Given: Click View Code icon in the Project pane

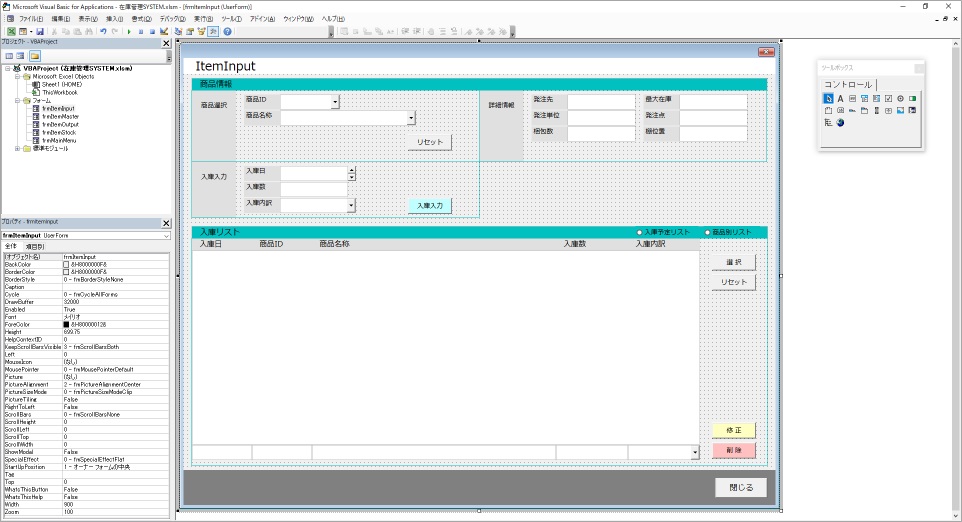Looking at the screenshot, I should [9, 56].
